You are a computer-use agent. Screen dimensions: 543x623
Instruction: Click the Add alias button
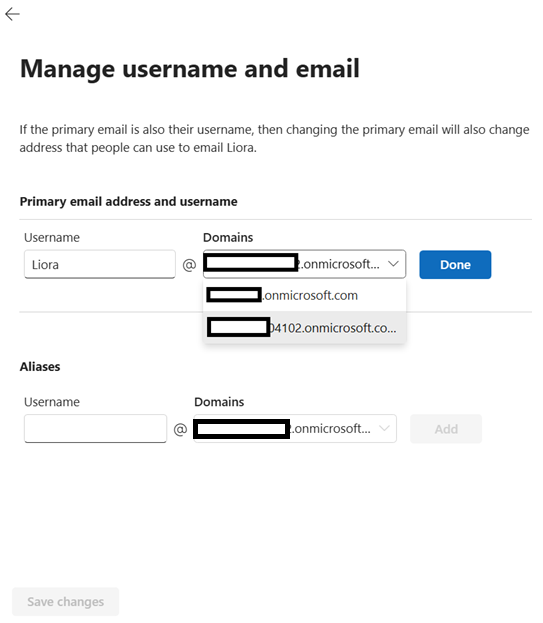coord(446,429)
